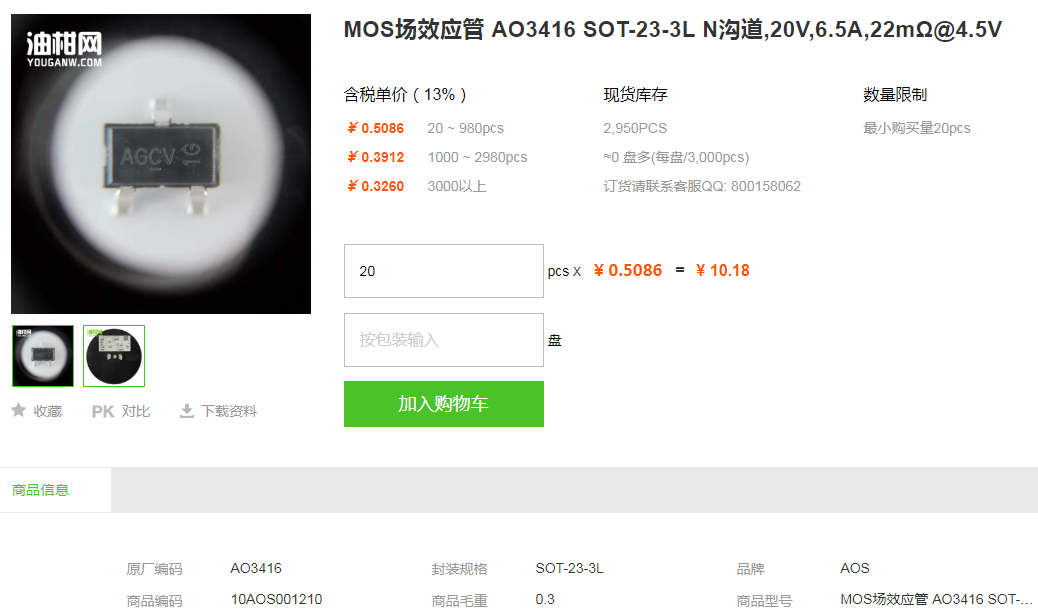
Task: Click the green 加入购物车 button
Action: click(444, 404)
